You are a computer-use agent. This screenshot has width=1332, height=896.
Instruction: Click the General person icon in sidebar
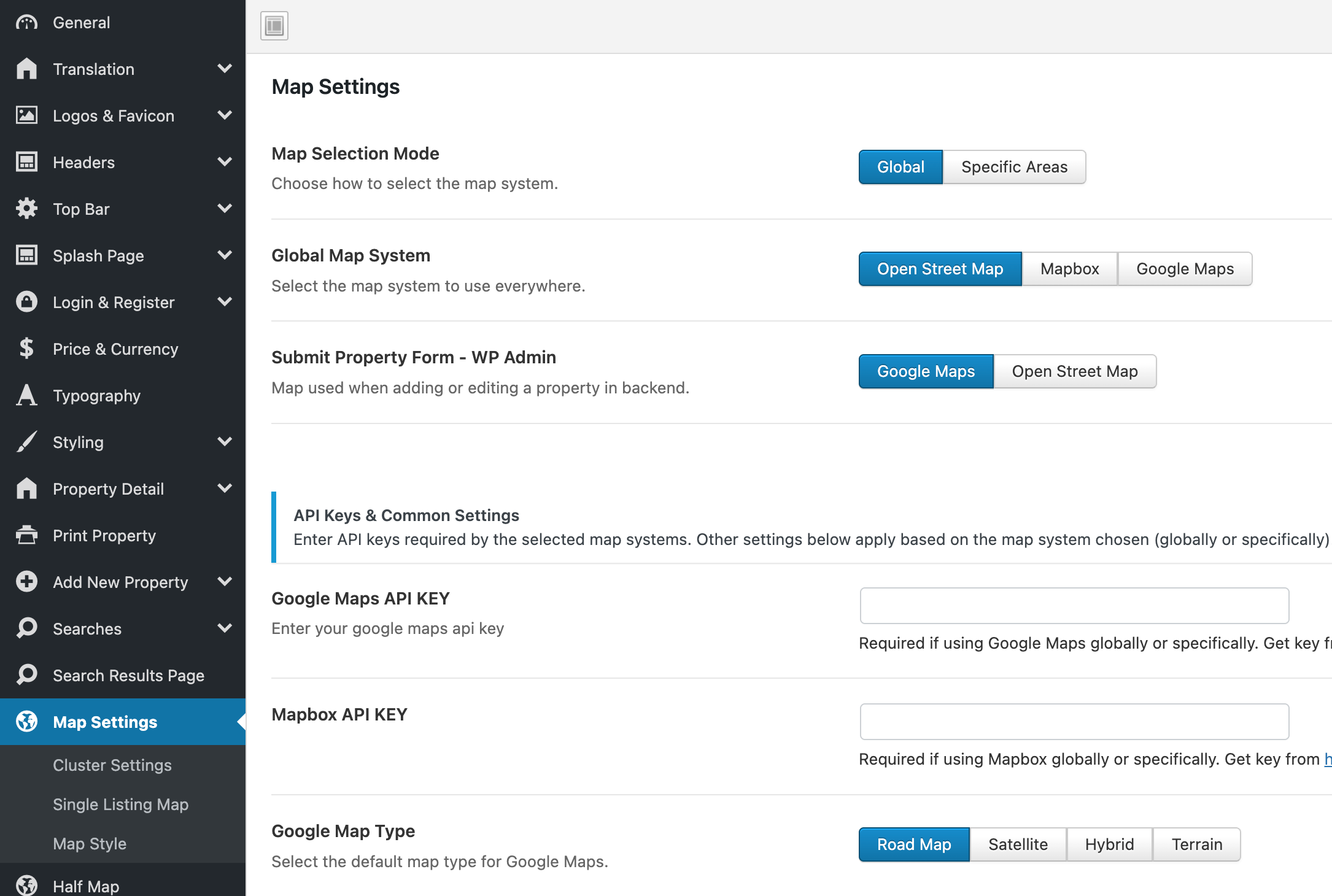point(26,22)
